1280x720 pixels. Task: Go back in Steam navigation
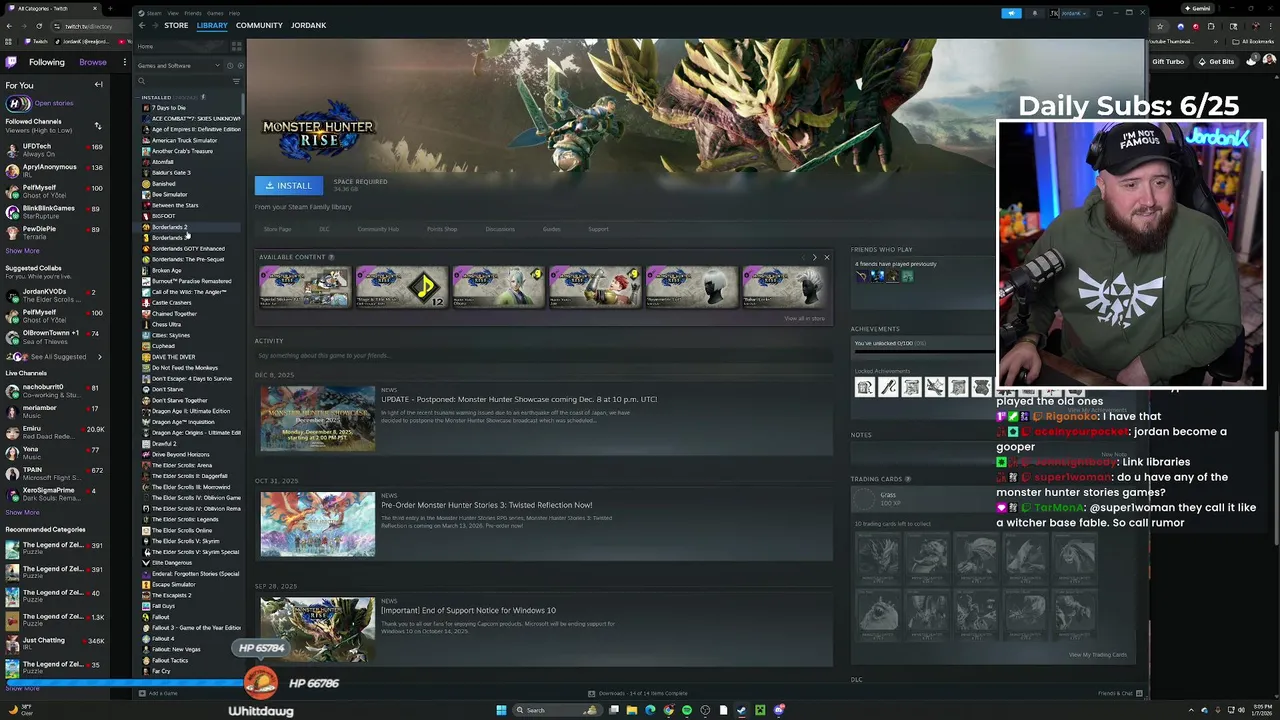tap(142, 25)
